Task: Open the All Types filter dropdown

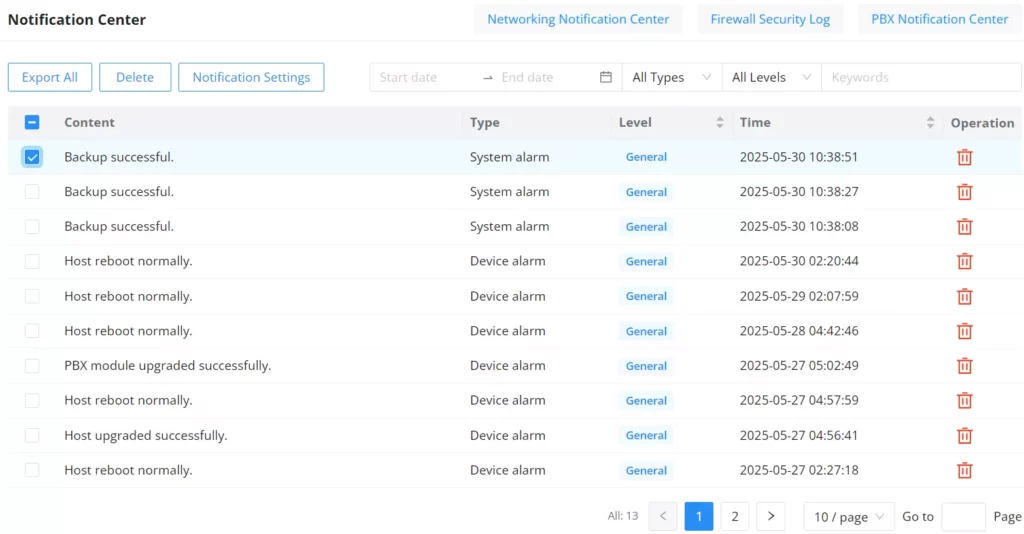Action: coord(672,77)
